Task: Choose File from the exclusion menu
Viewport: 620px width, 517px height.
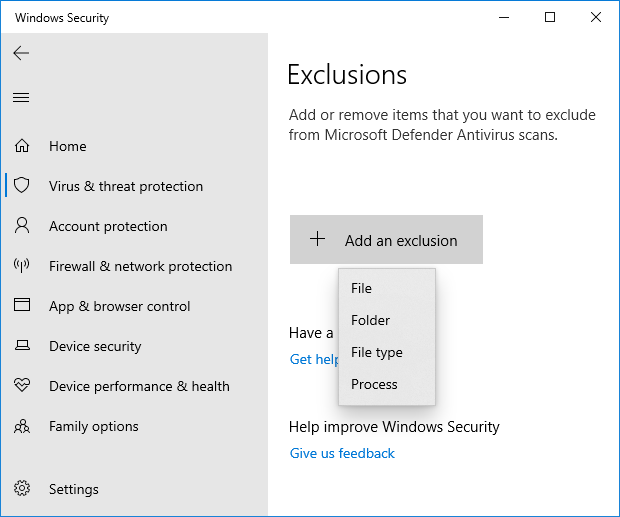Action: tap(362, 288)
